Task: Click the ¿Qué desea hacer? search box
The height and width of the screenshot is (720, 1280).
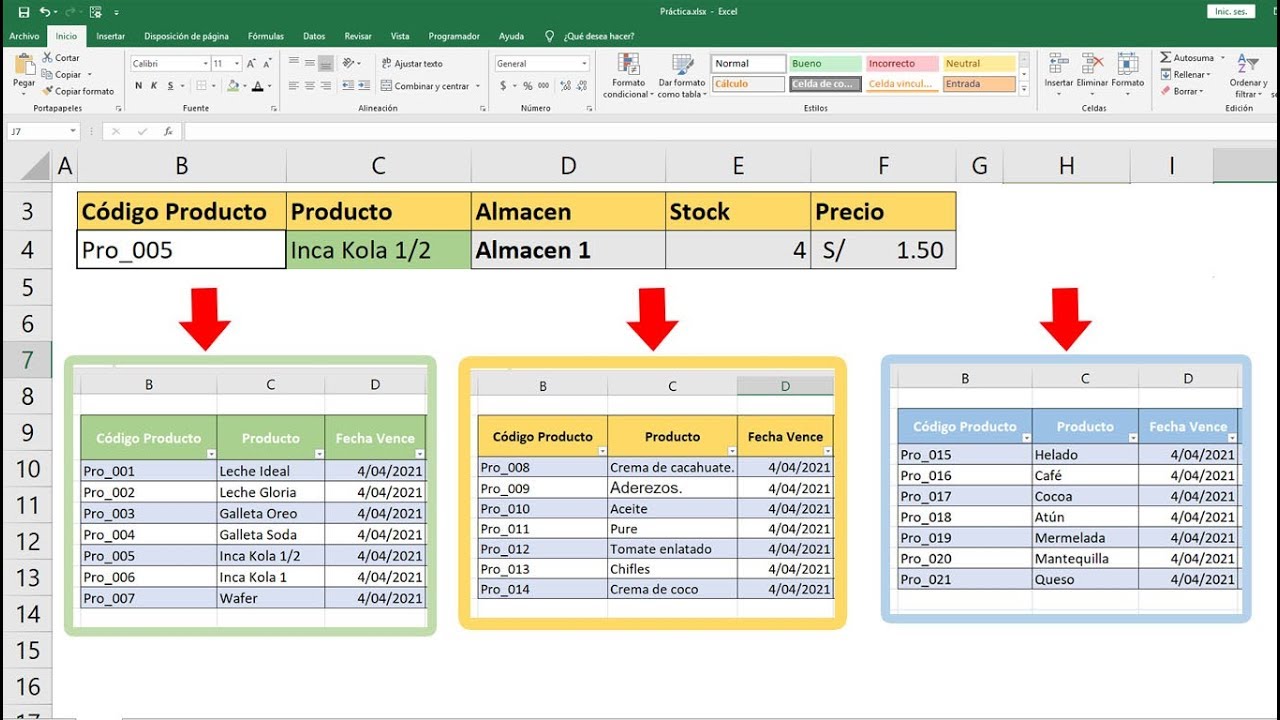Action: pyautogui.click(x=598, y=36)
